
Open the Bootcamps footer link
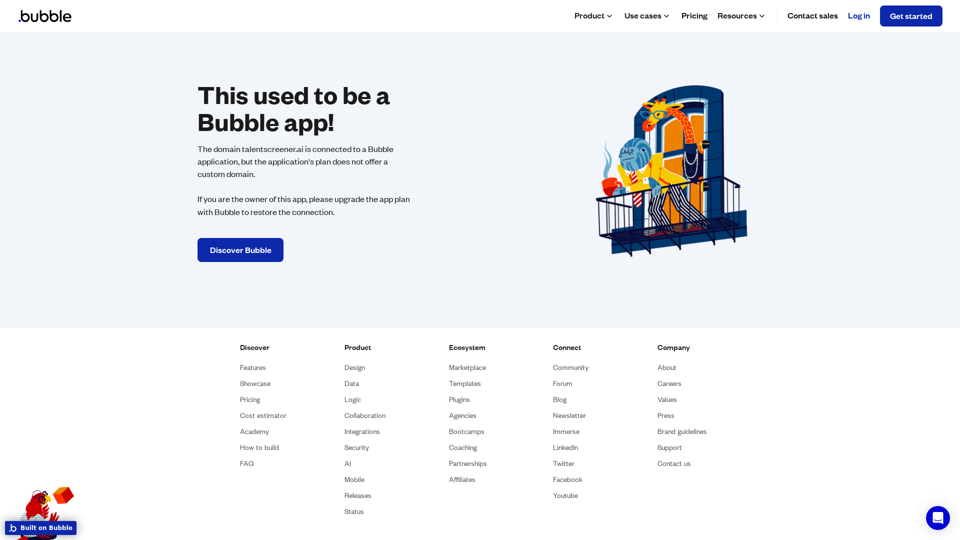click(466, 431)
